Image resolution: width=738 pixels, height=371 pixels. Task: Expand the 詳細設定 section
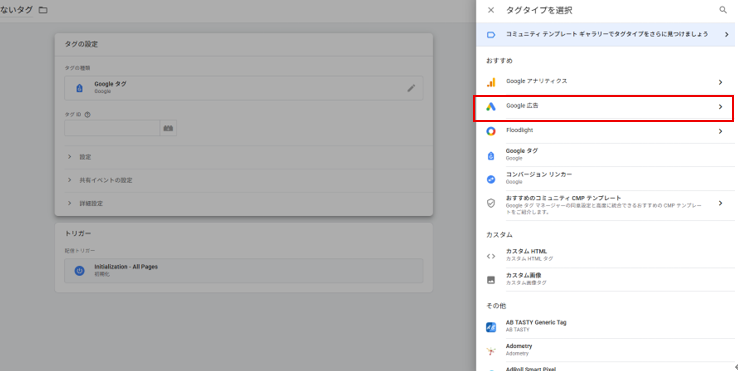[244, 203]
